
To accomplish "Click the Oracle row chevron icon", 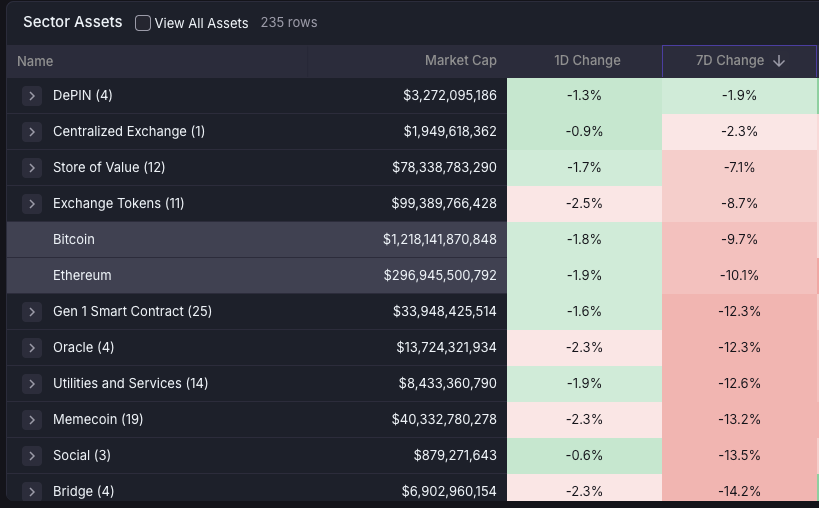I will 32,348.
